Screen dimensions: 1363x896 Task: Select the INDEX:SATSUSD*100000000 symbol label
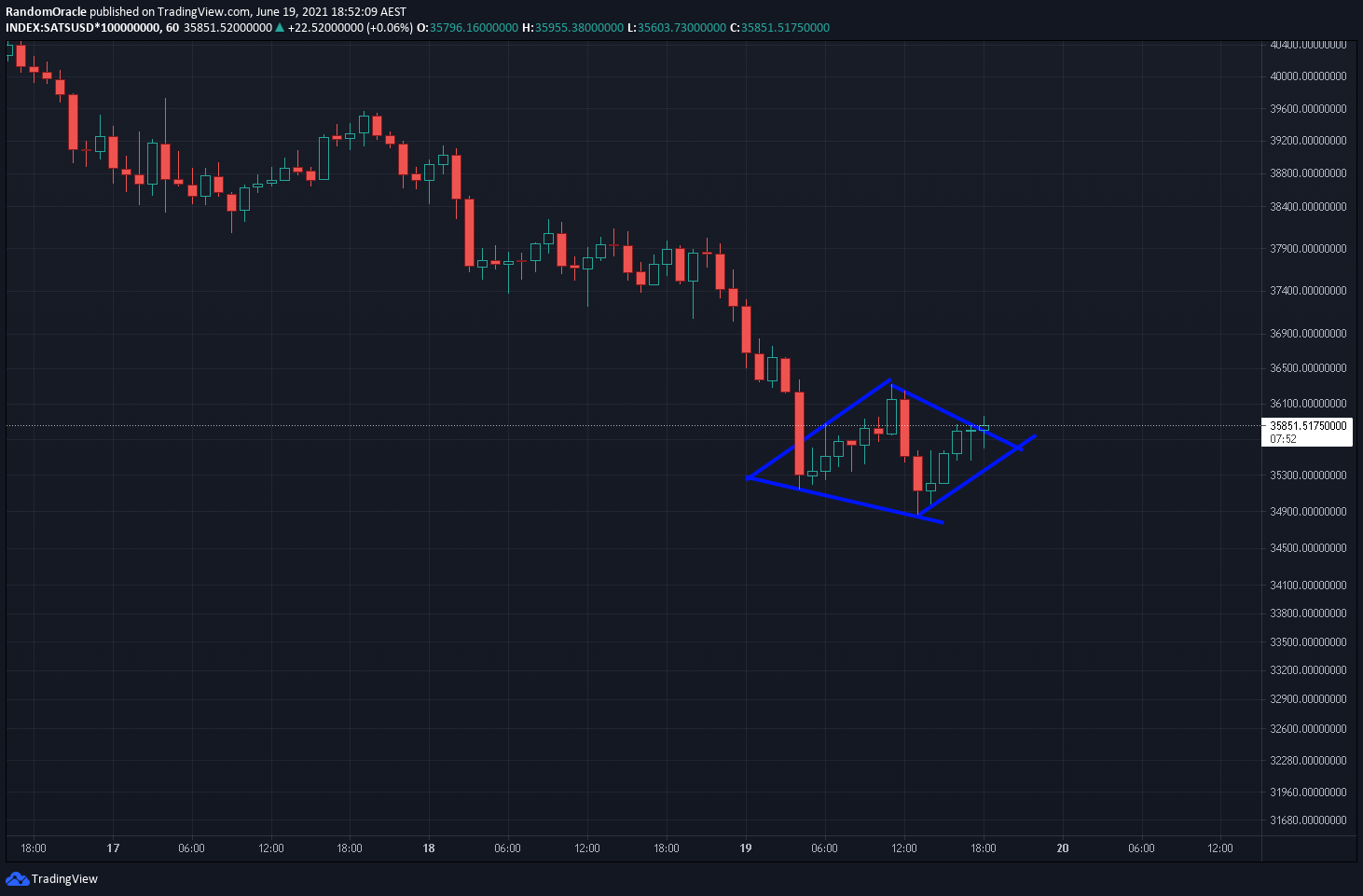pyautogui.click(x=83, y=27)
